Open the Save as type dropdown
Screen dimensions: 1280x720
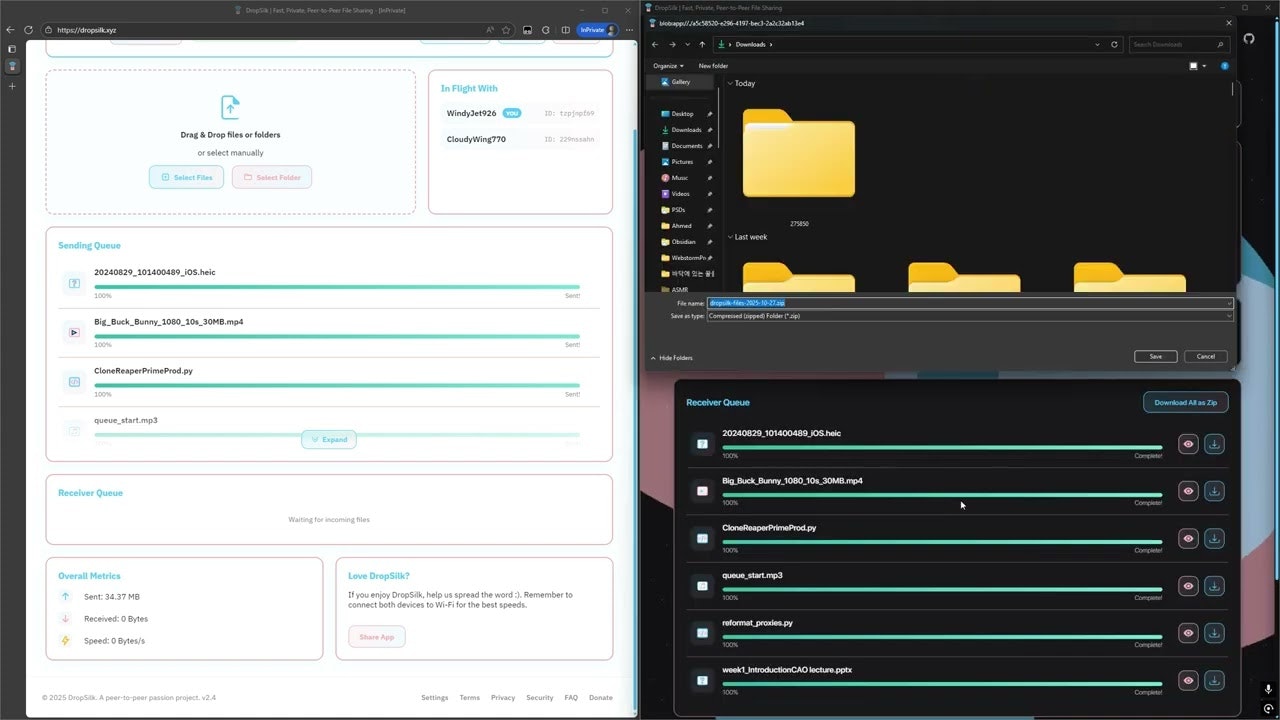coord(968,316)
